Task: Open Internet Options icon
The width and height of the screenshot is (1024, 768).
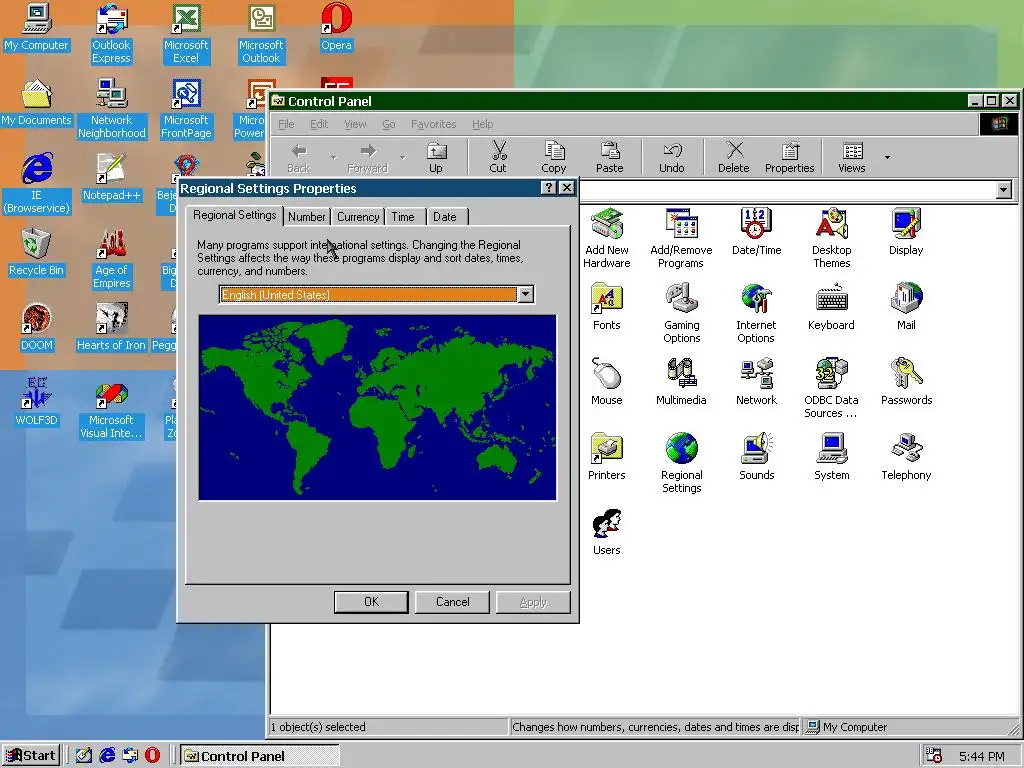Action: pyautogui.click(x=756, y=313)
